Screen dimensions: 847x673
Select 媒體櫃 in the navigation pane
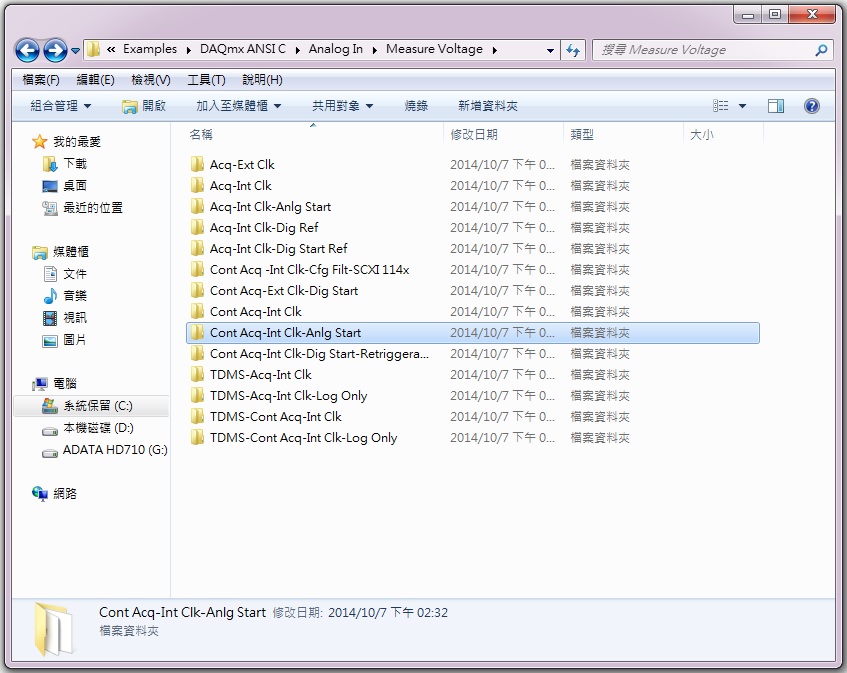71,251
